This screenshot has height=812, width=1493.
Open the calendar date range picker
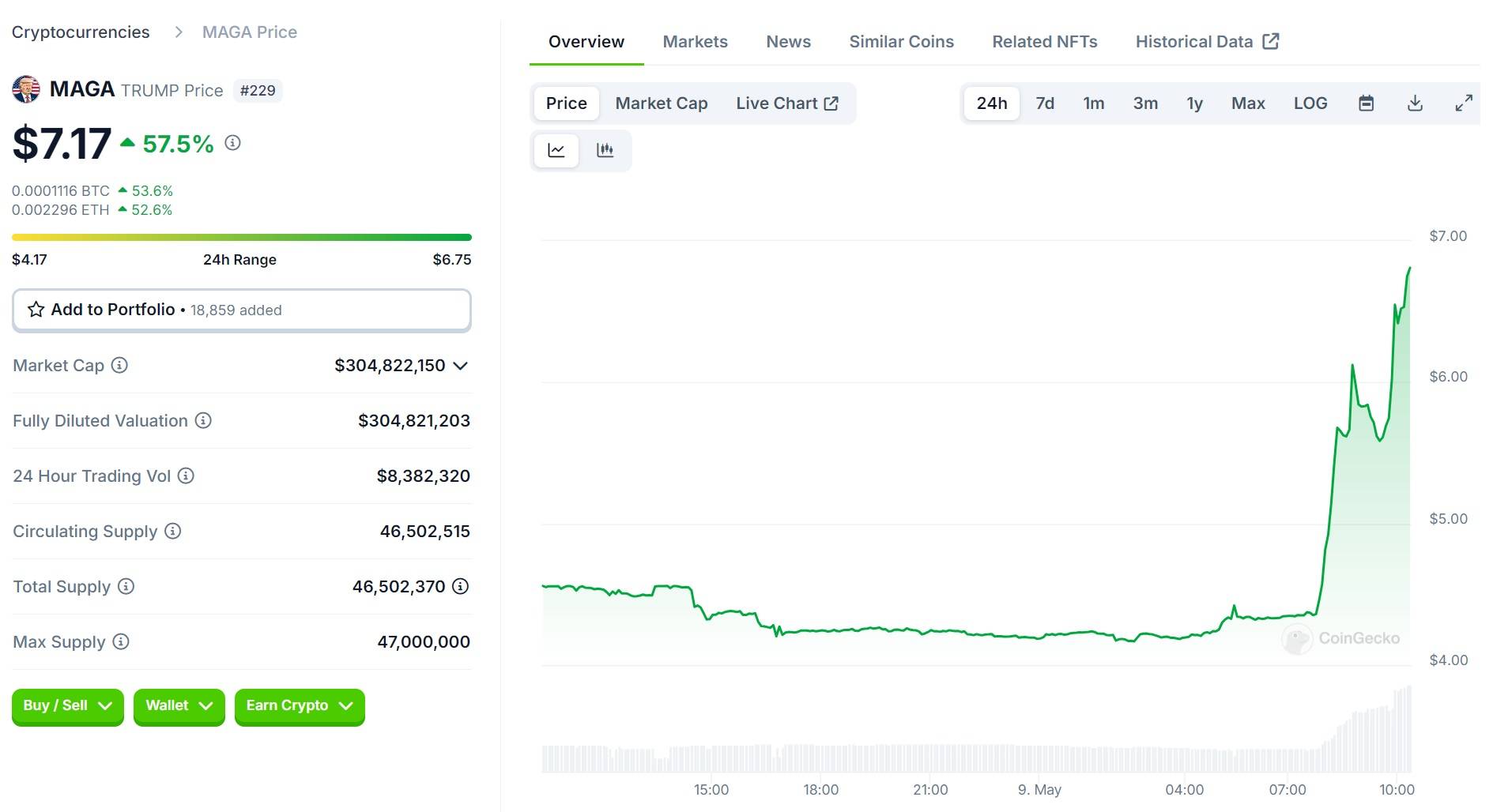tap(1366, 103)
